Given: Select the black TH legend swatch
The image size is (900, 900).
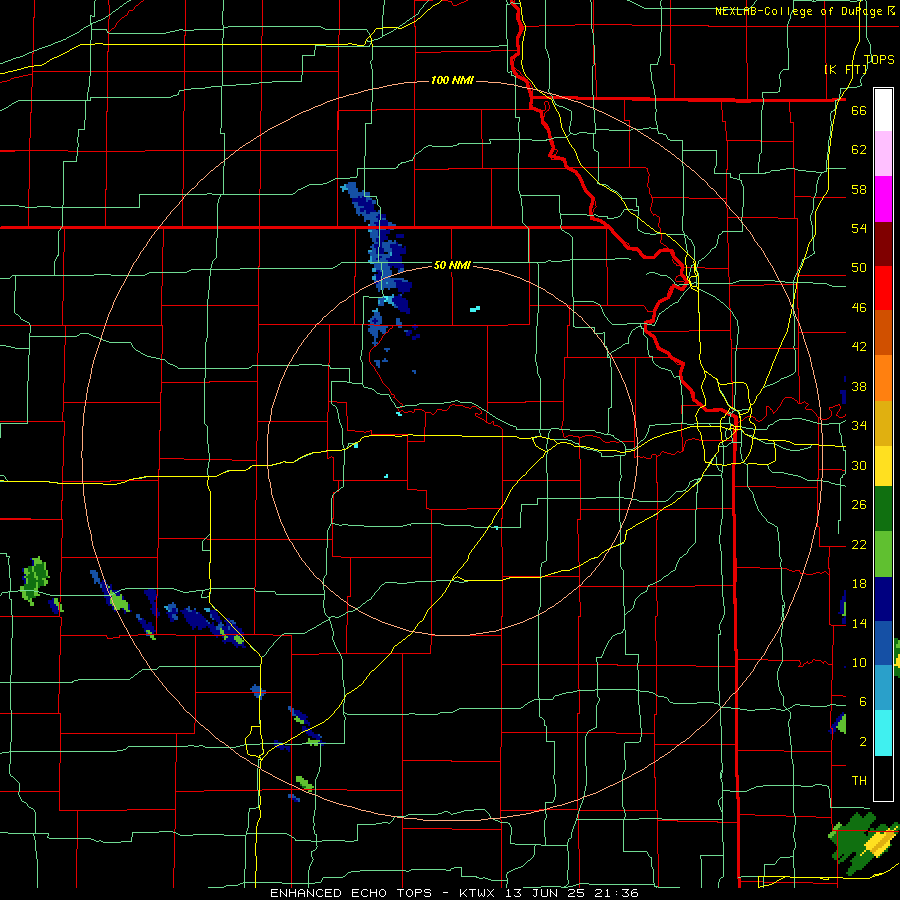Looking at the screenshot, I should pyautogui.click(x=883, y=778).
